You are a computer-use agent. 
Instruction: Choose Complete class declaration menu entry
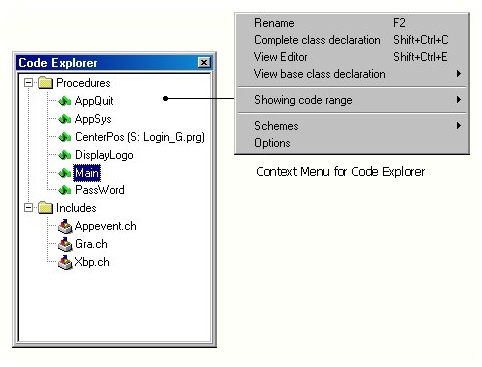pos(352,40)
